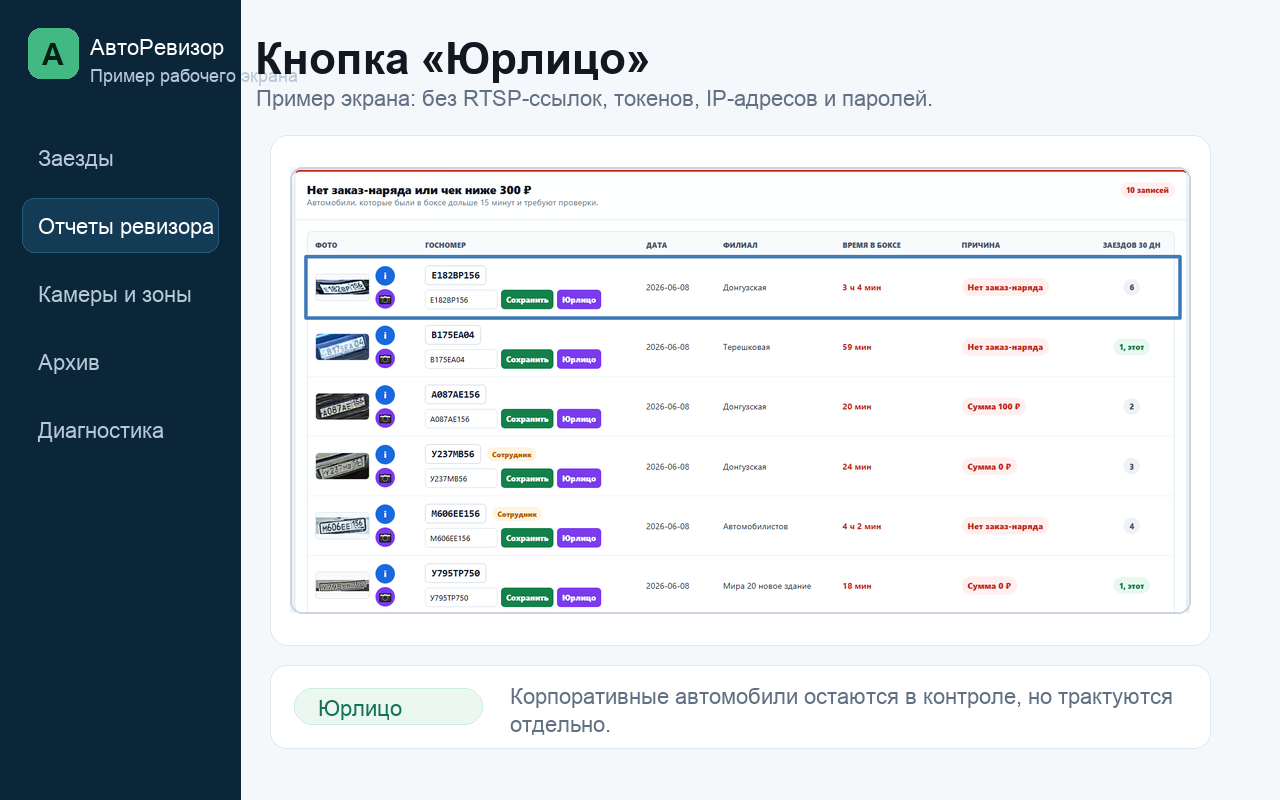Click the ПРИЧИНА column header
The image size is (1280, 800).
click(981, 245)
